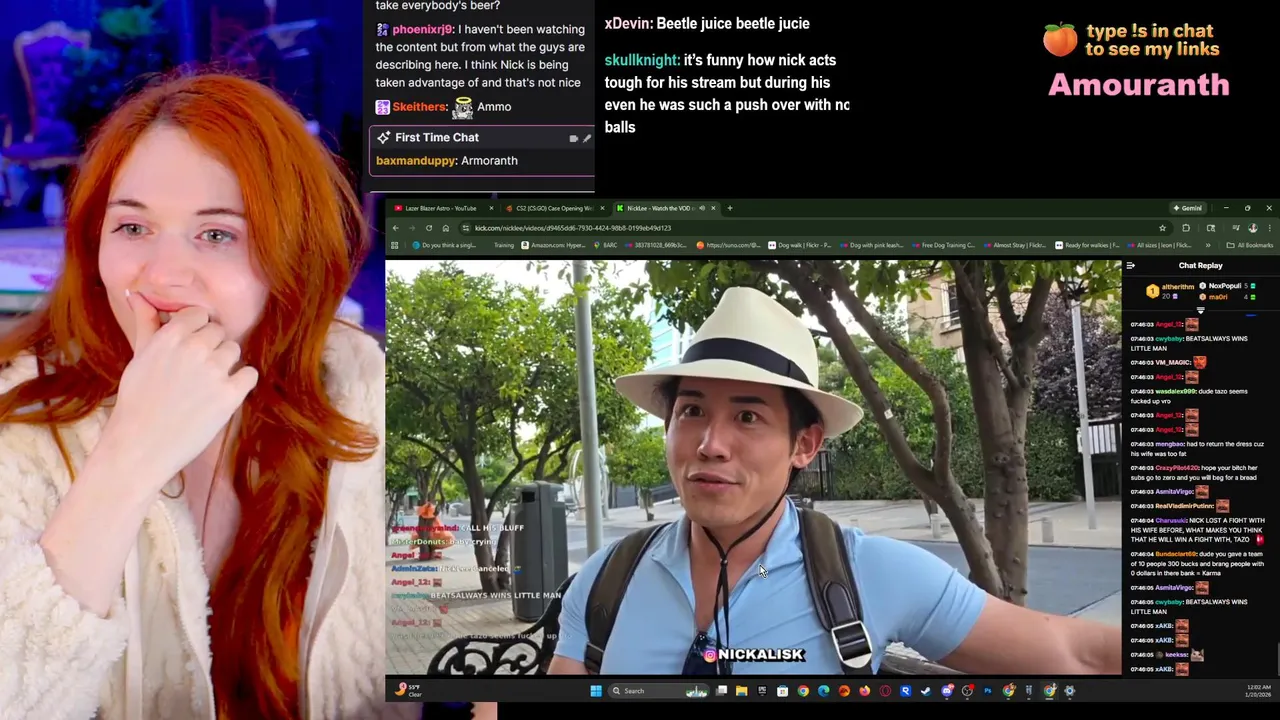Open the taskbar weather widget
The image size is (1280, 720).
point(408,690)
